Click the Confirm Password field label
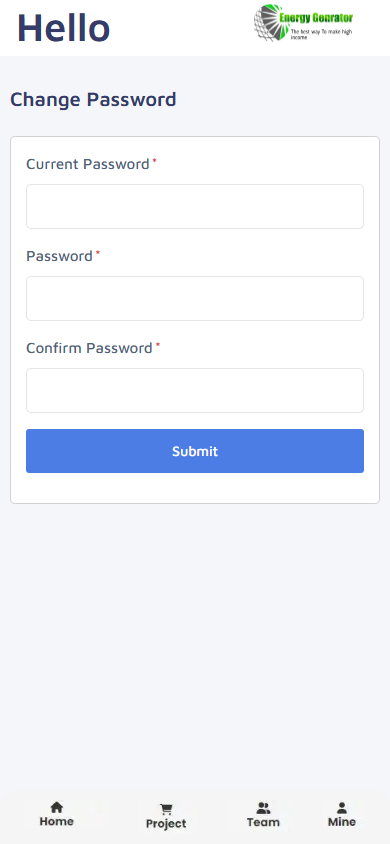 (89, 348)
